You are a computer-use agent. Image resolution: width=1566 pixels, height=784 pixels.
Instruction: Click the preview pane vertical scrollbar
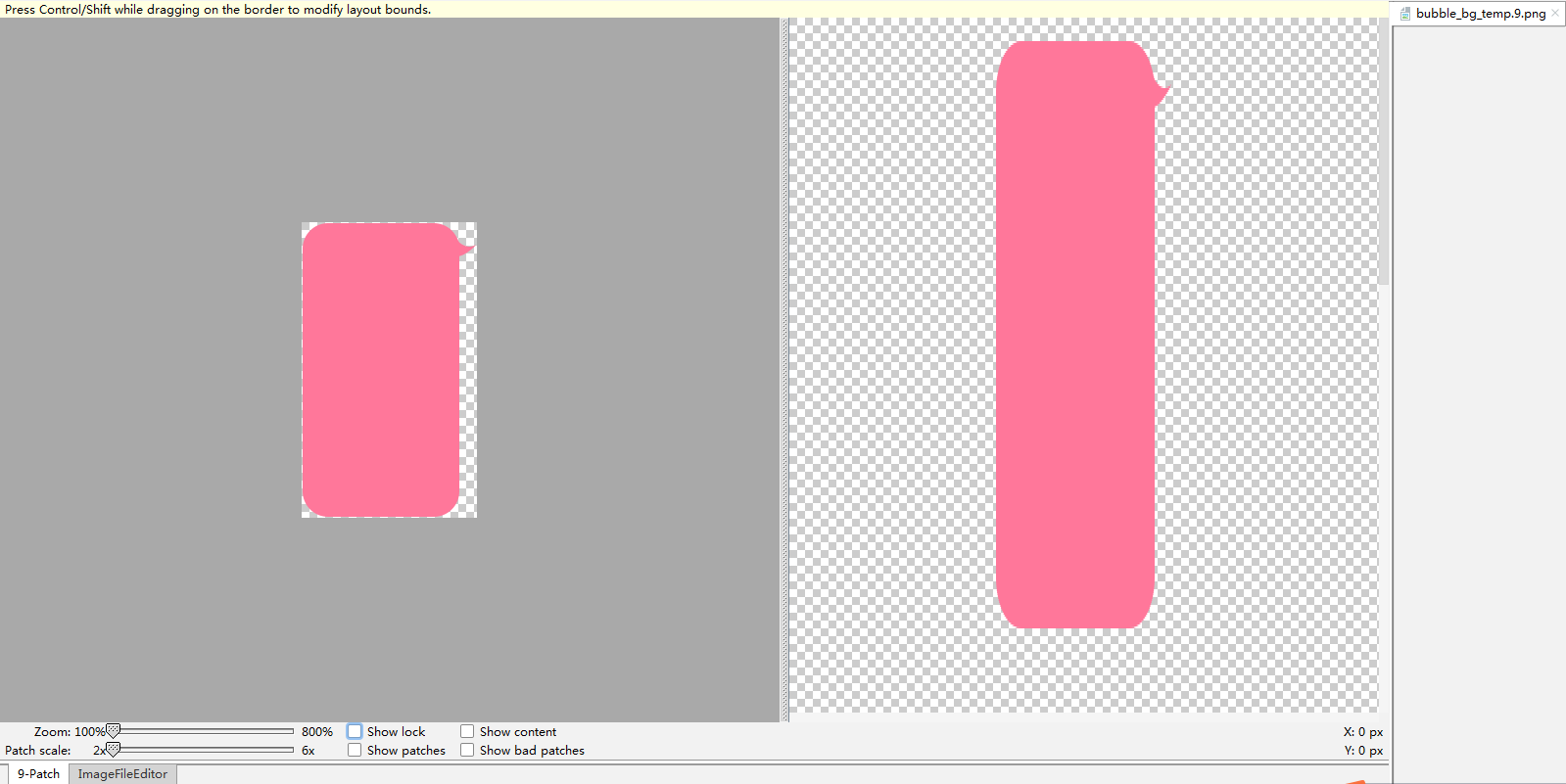coord(1384,152)
